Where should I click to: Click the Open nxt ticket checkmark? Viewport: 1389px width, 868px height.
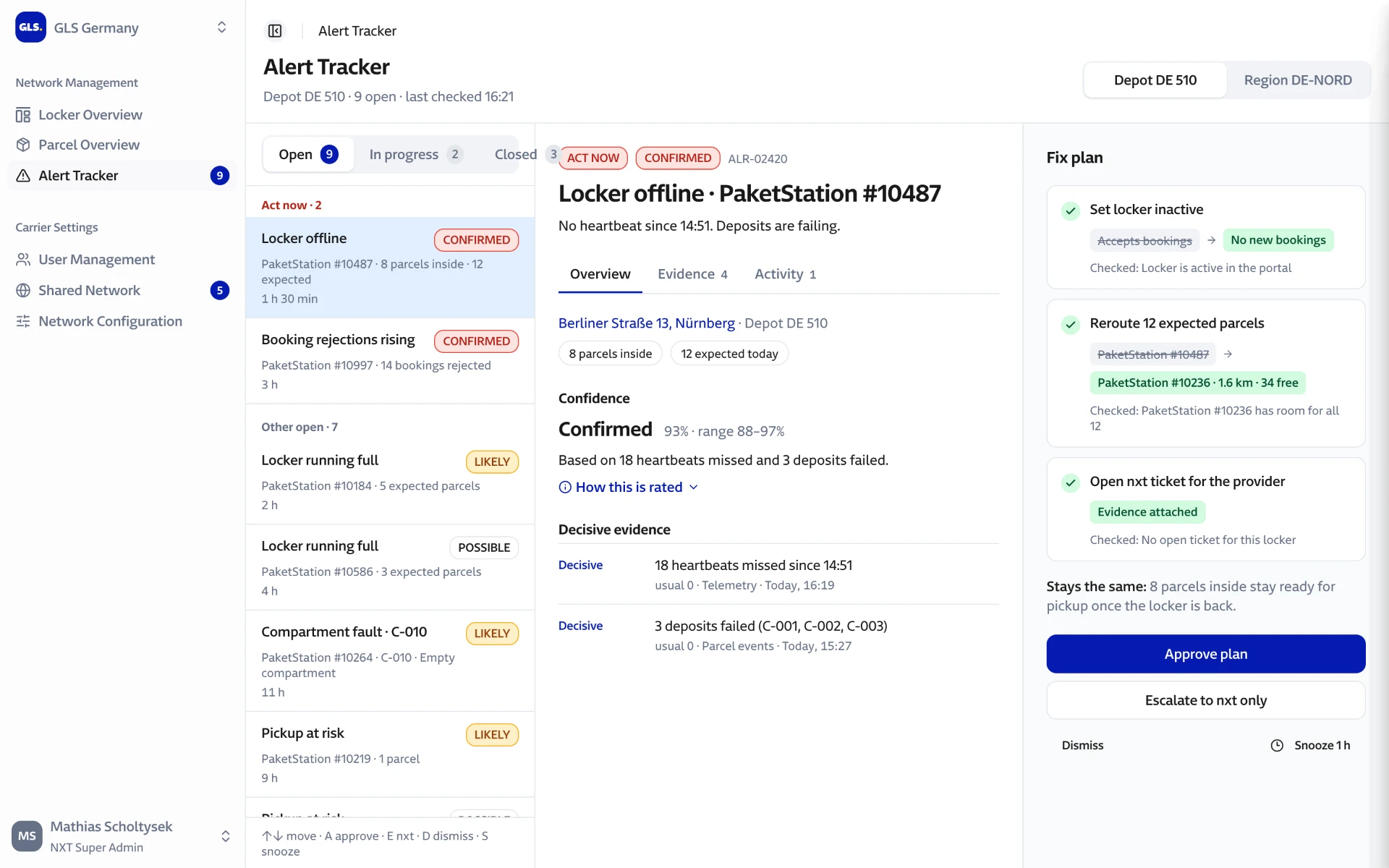pos(1071,482)
